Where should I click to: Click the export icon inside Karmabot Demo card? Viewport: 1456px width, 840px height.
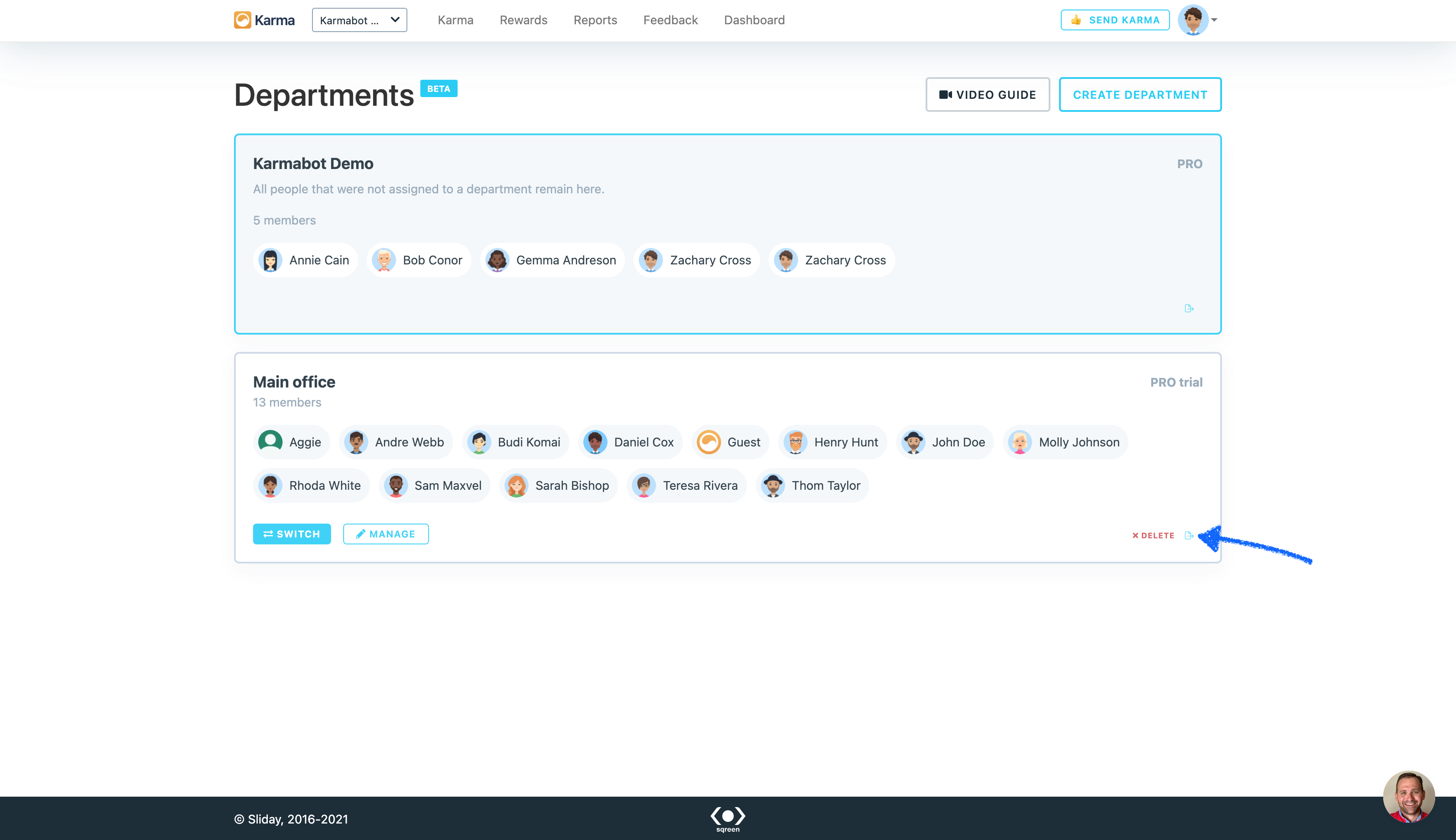pos(1189,308)
